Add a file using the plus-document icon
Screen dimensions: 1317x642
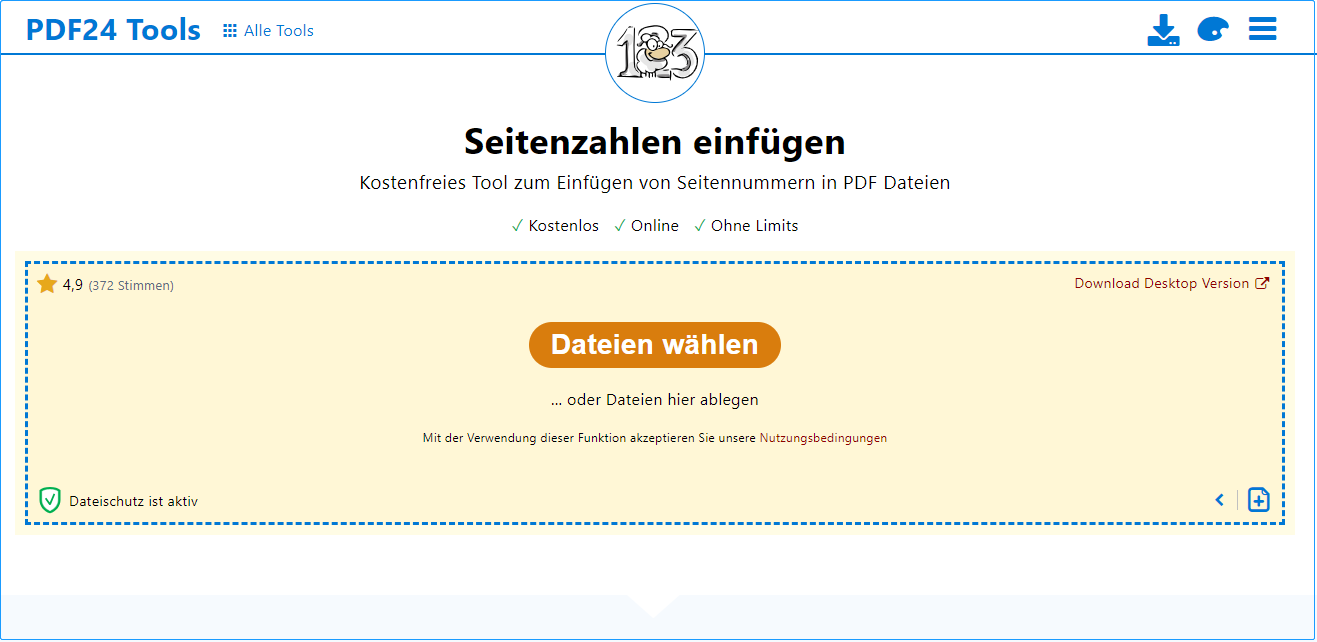tap(1258, 499)
